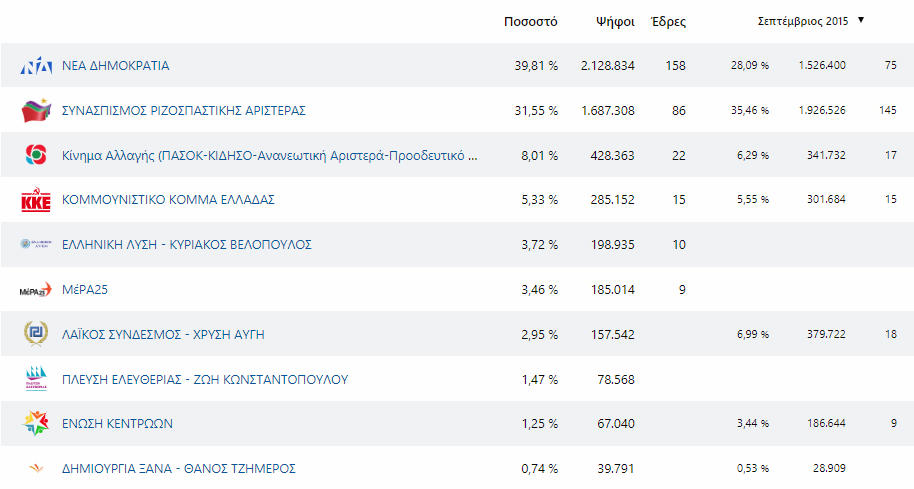Click the Ψήφοι column header
The width and height of the screenshot is (914, 489).
coord(615,22)
